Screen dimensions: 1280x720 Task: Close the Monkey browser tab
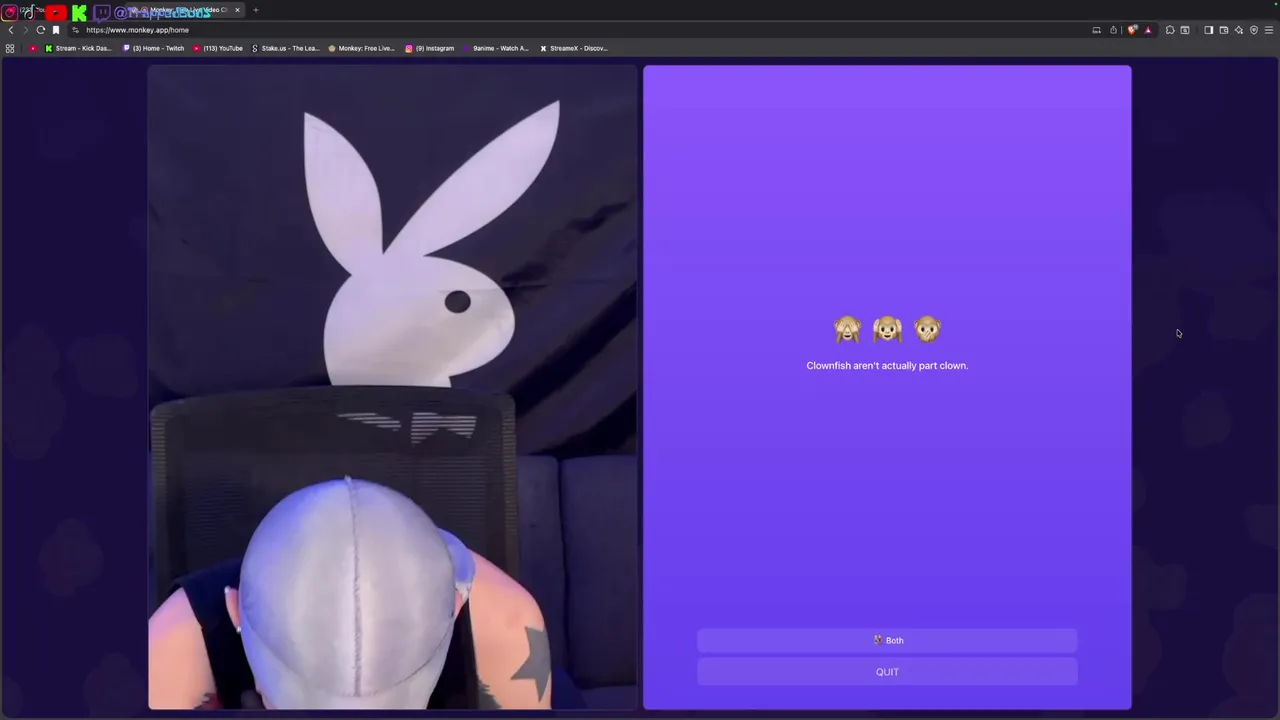(237, 10)
